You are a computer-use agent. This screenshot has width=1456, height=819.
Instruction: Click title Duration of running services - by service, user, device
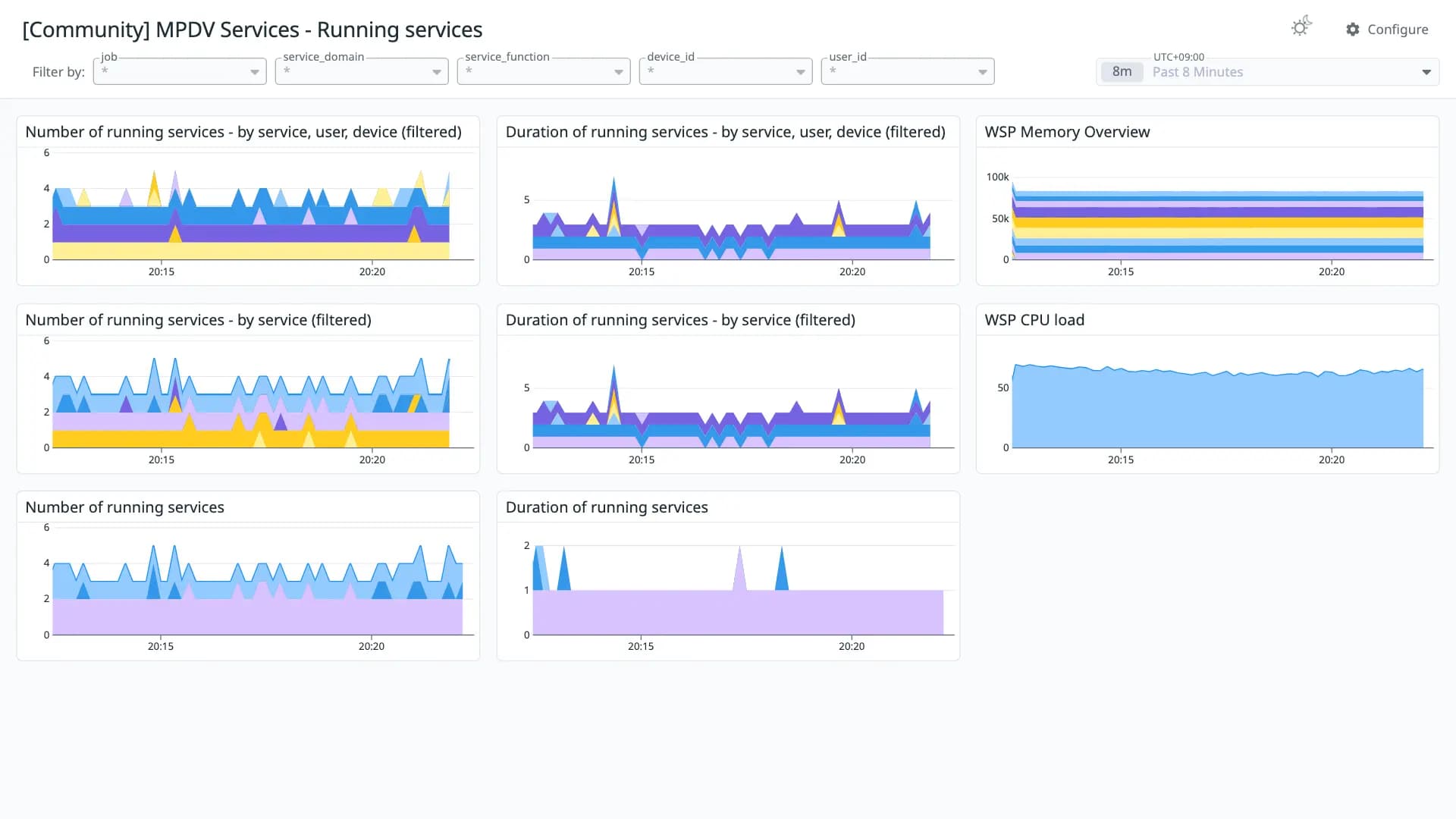click(725, 132)
